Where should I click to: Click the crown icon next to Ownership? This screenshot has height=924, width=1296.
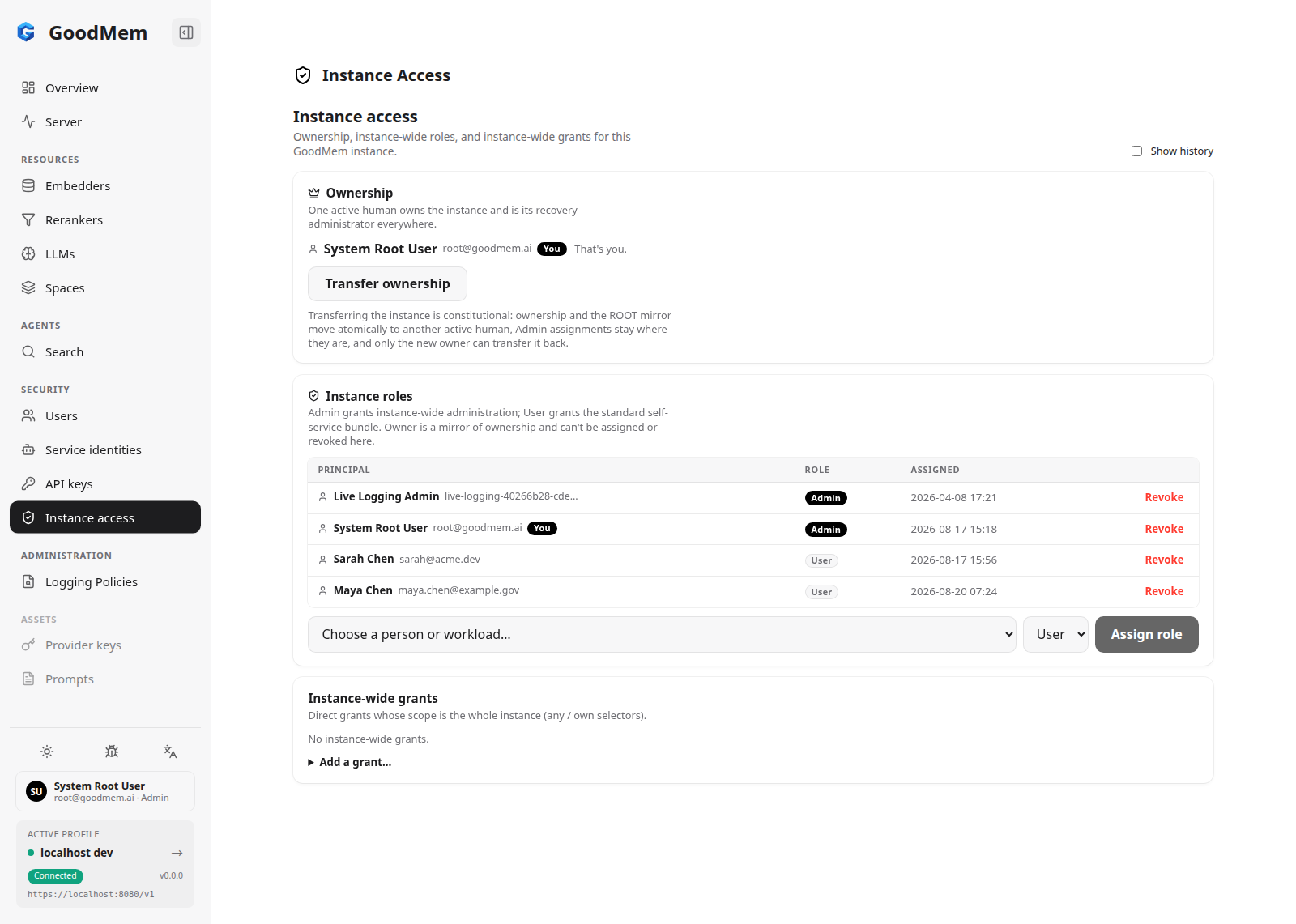313,193
